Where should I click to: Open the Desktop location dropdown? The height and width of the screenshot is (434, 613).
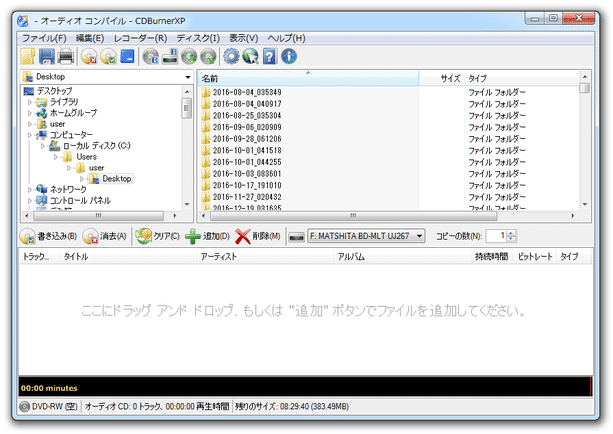tap(188, 77)
